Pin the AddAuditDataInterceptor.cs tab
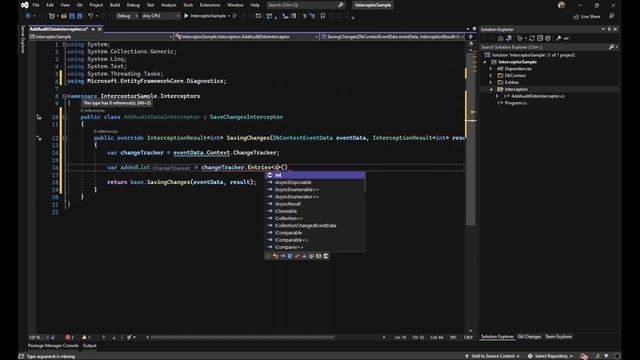 click(x=93, y=29)
